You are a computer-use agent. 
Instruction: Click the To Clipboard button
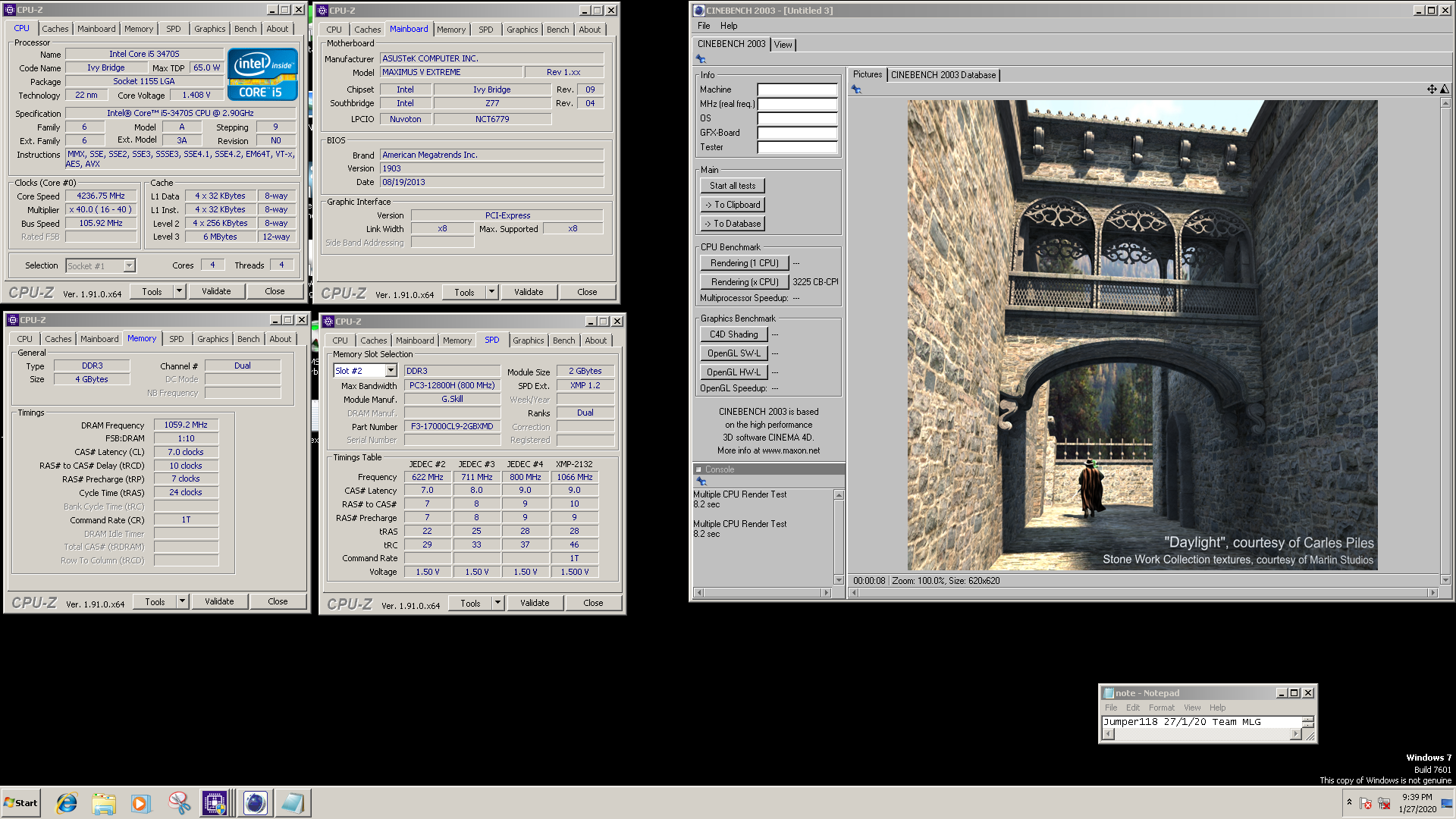pos(733,205)
